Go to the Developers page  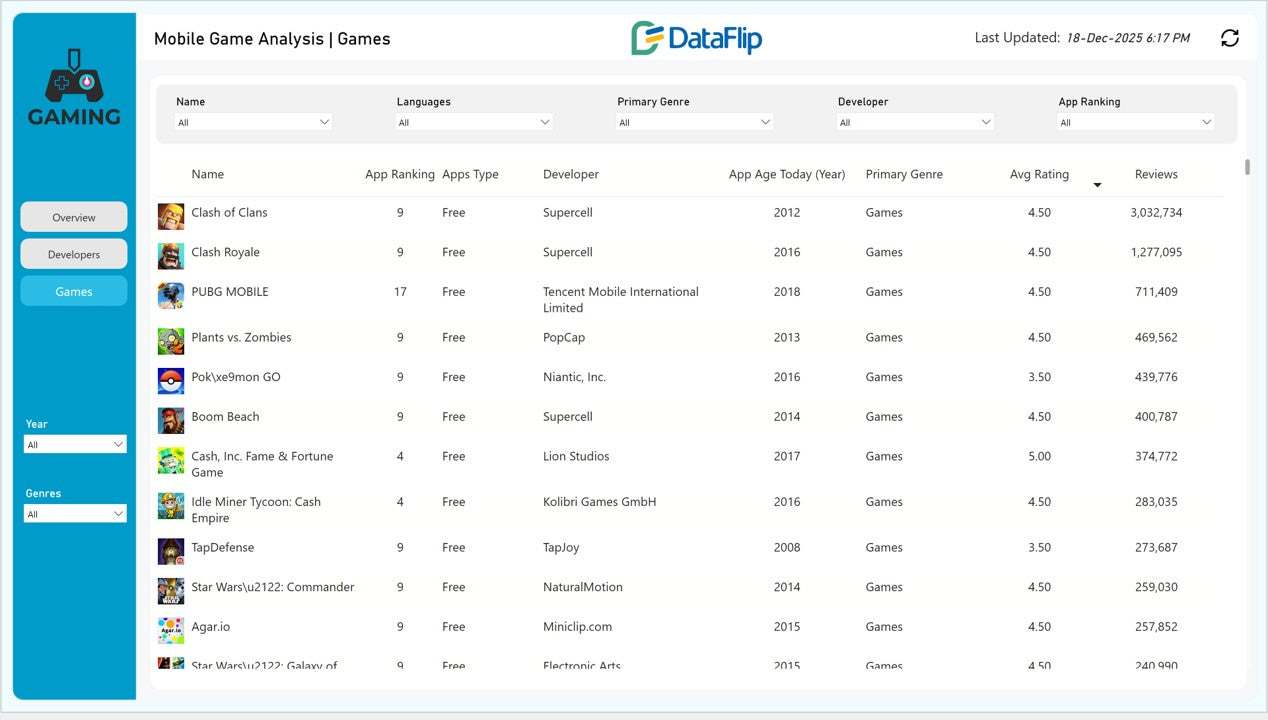pos(74,254)
